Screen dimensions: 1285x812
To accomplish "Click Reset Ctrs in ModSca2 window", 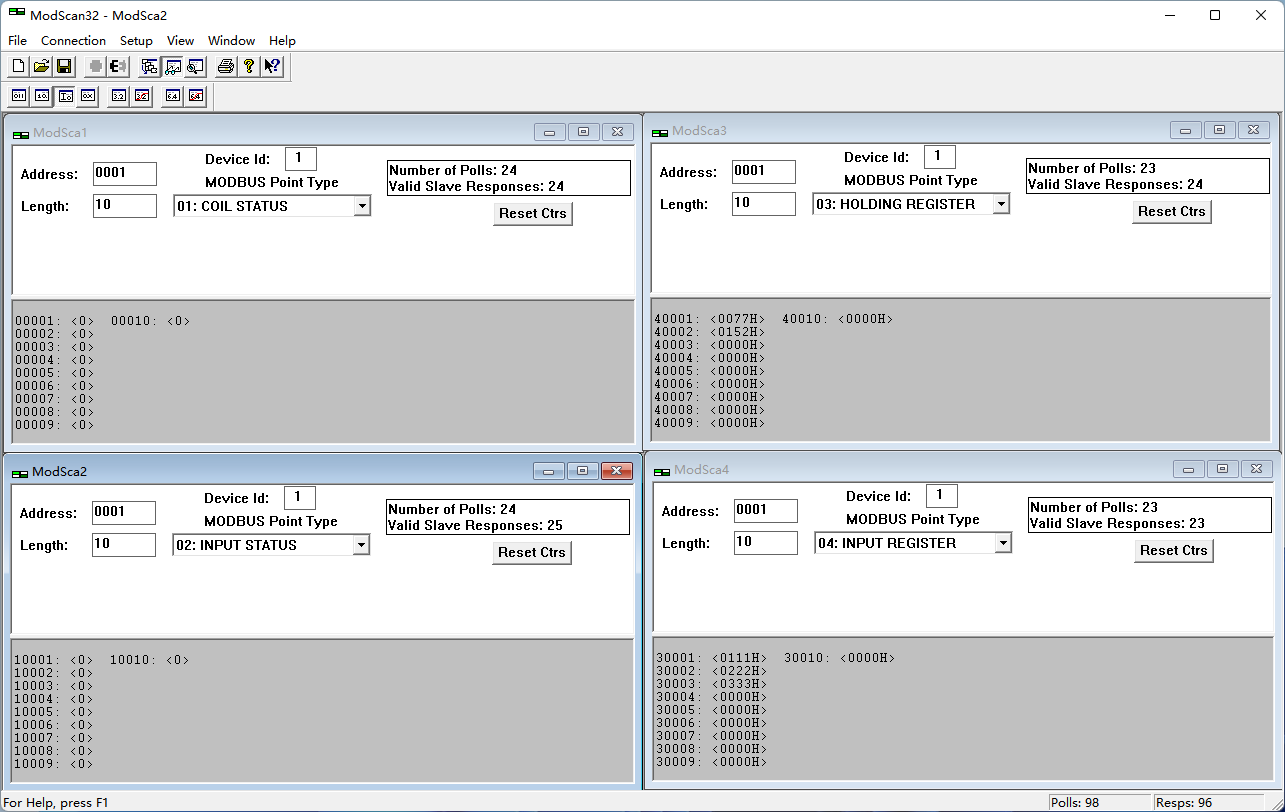I will coord(532,552).
